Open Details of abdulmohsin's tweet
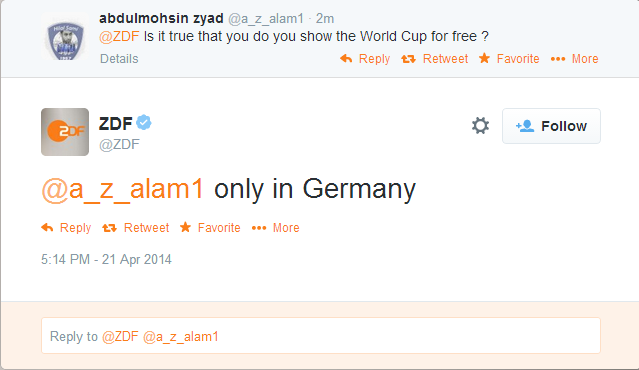The image size is (639, 370). [x=119, y=59]
